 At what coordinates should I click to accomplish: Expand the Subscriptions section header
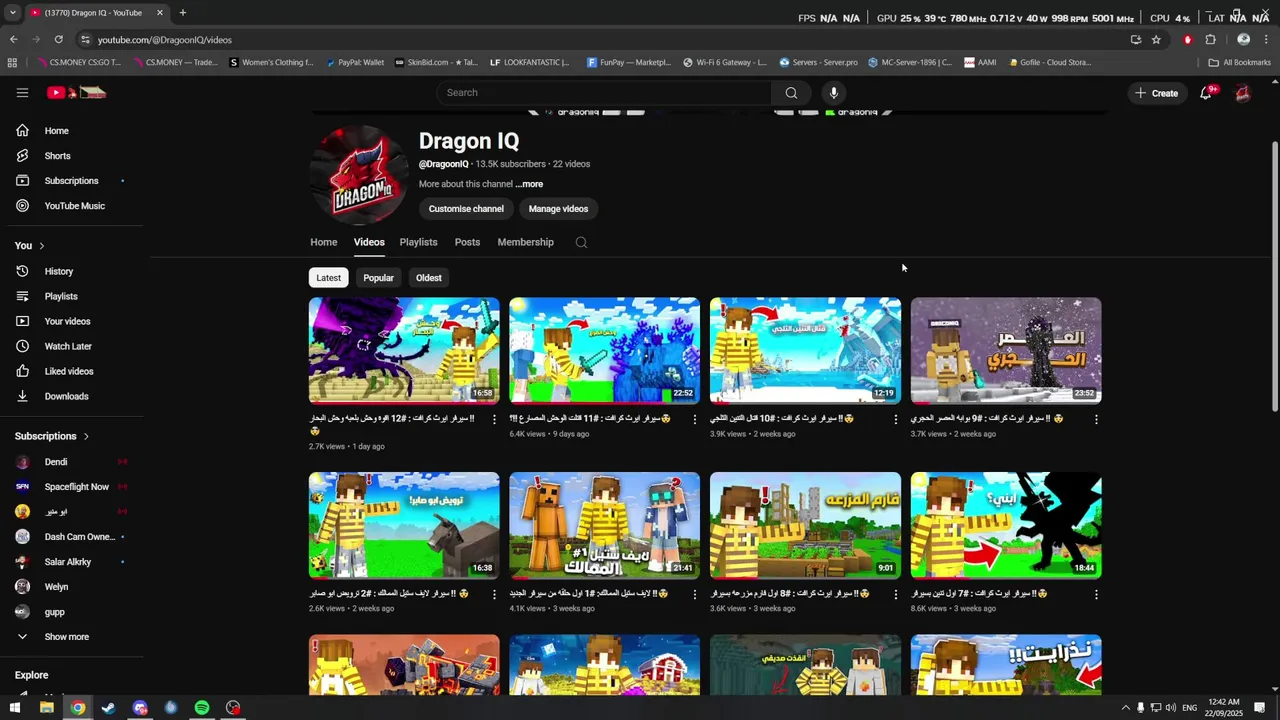[52, 436]
